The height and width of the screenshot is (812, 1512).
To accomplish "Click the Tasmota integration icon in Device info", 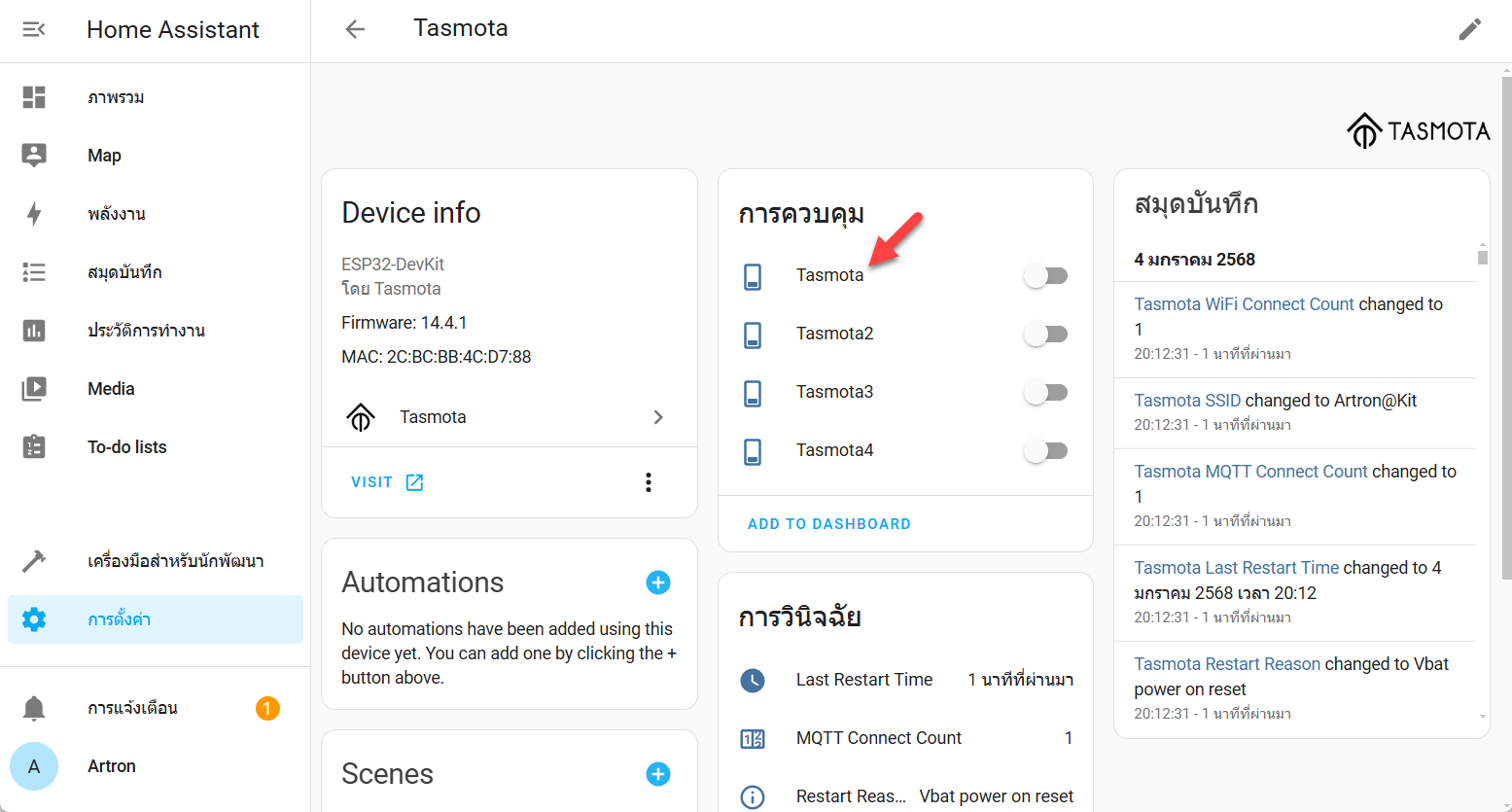I will (x=361, y=417).
